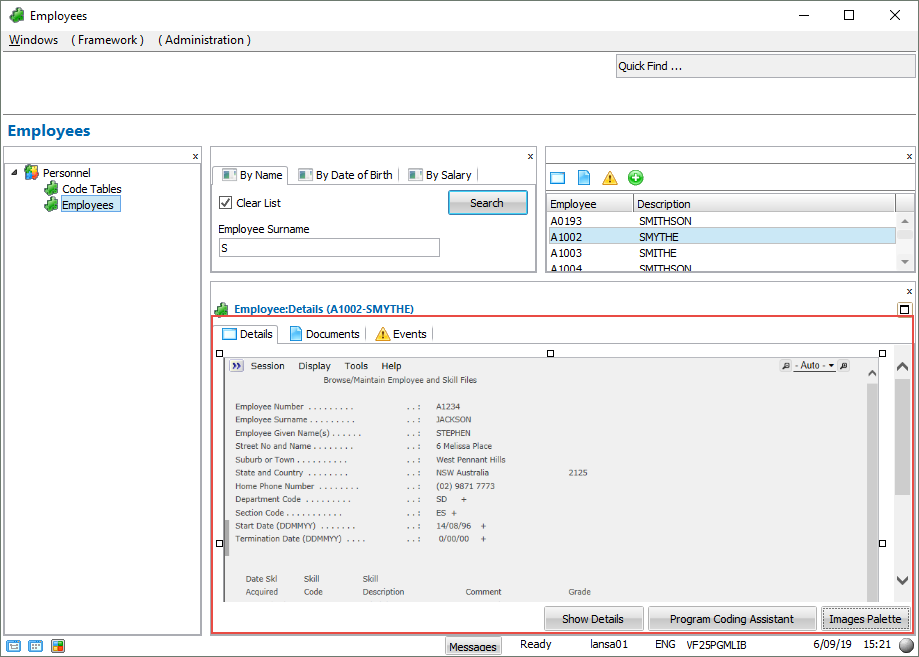Select Code Tables in the tree

[91, 189]
